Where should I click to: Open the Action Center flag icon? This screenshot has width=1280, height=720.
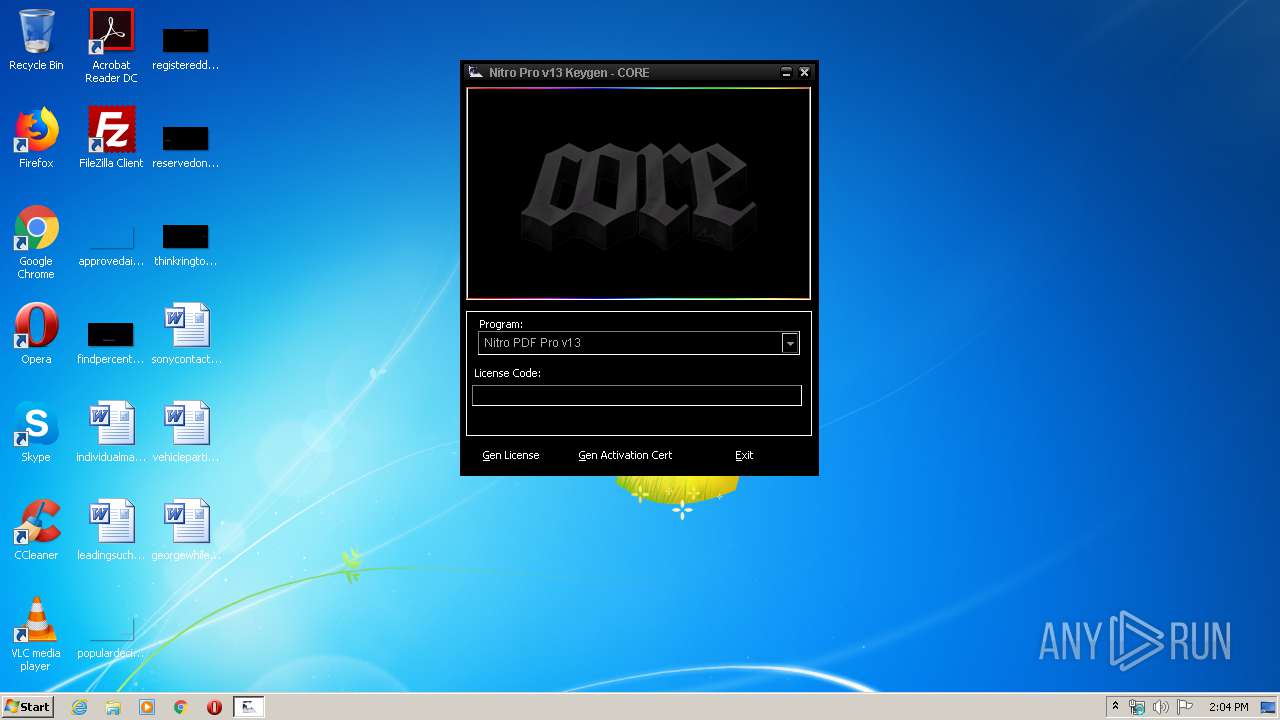(x=1185, y=707)
